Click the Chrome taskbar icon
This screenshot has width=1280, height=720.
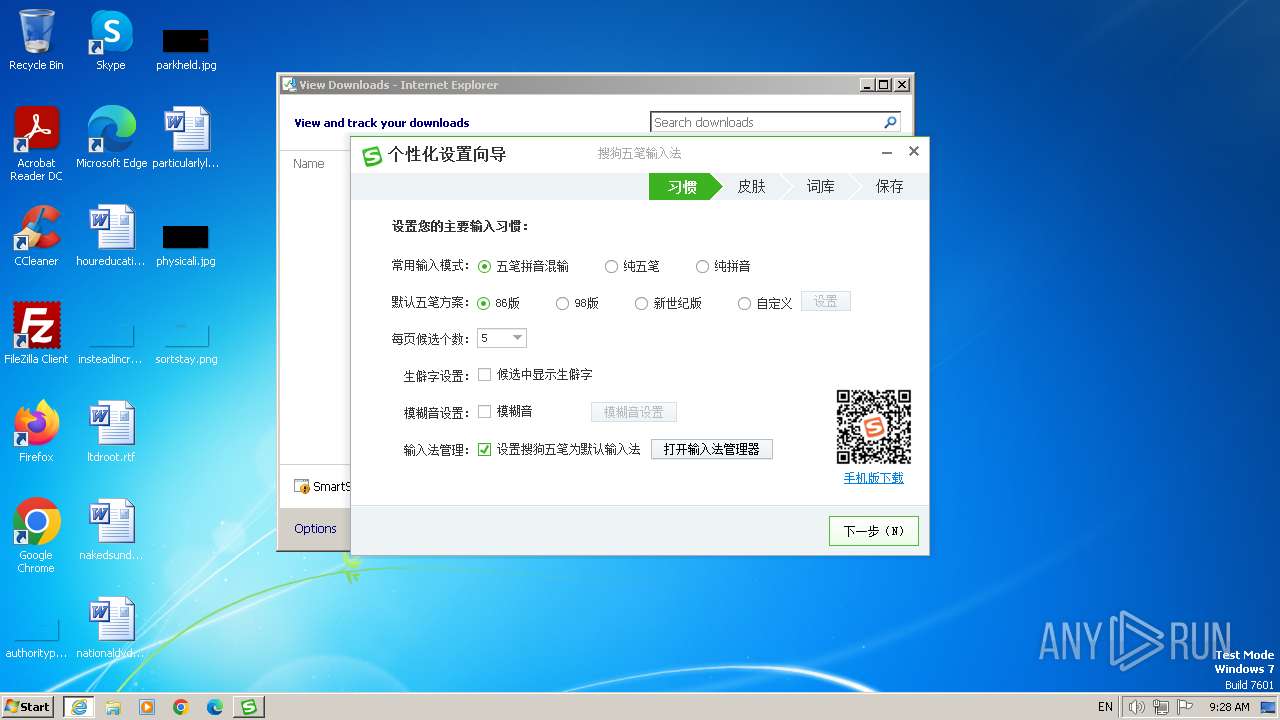181,707
